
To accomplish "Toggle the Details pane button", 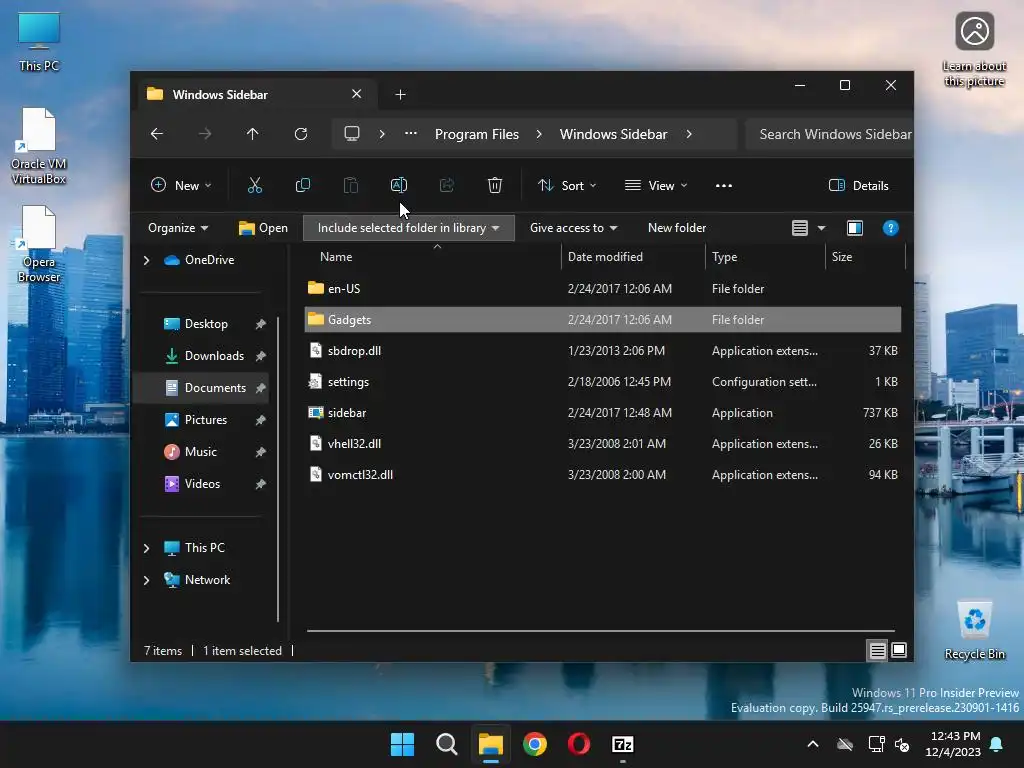I will click(x=859, y=185).
